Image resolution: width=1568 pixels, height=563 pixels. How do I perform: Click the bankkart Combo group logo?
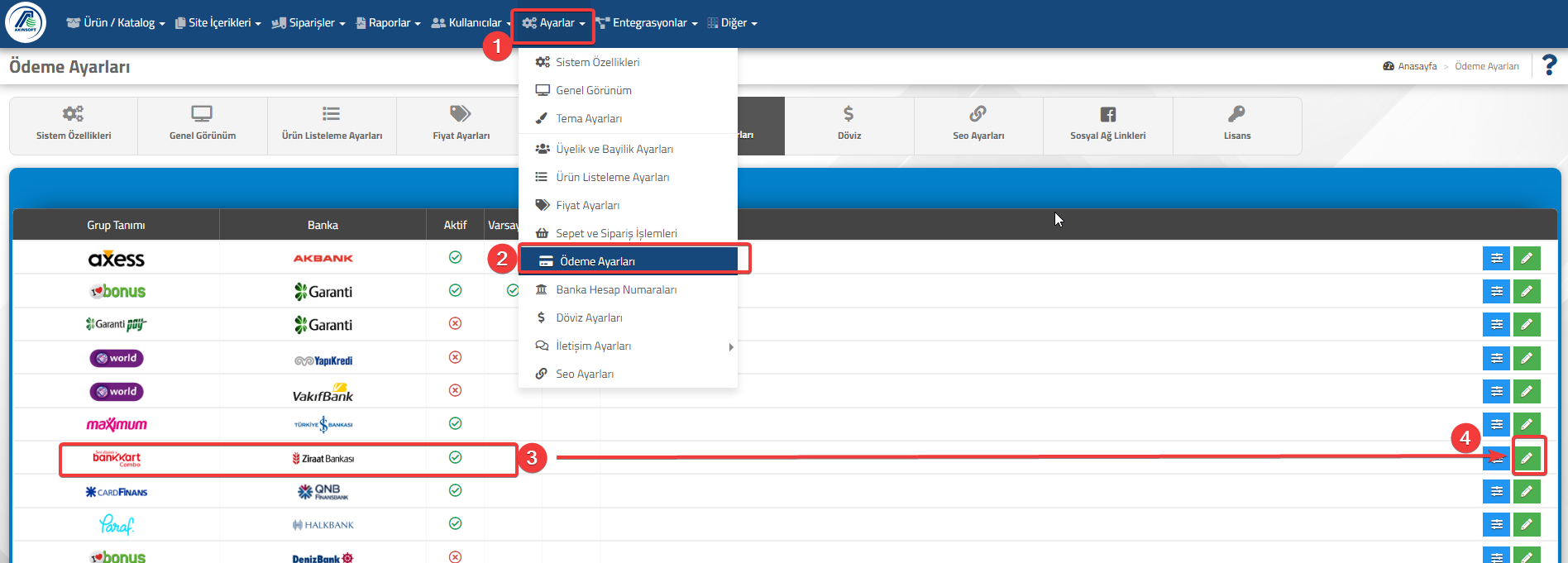(117, 459)
